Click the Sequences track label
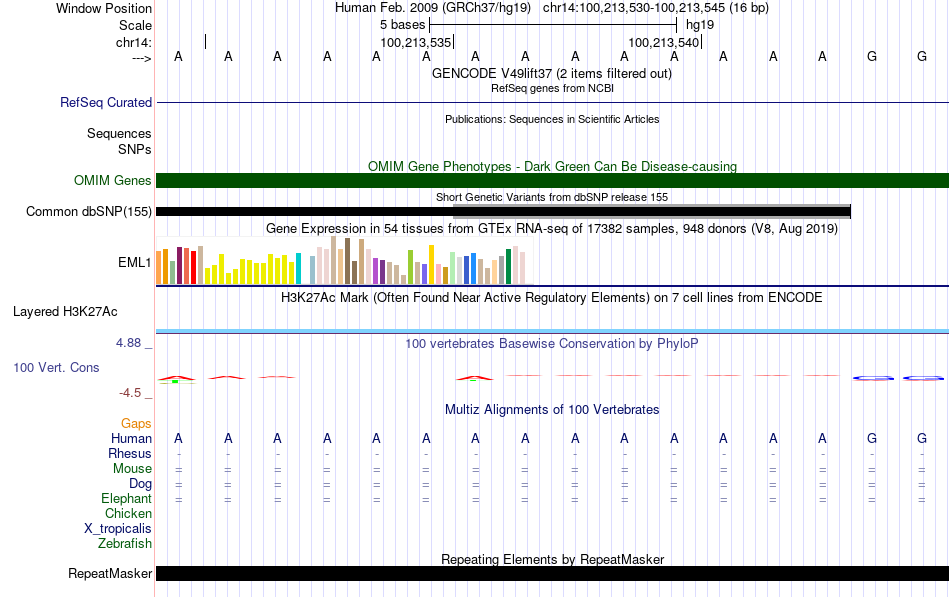 coord(119,133)
